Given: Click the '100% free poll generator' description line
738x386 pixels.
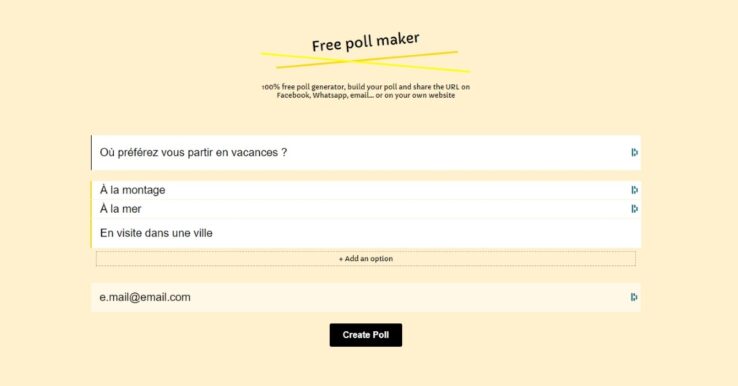Looking at the screenshot, I should point(366,87).
